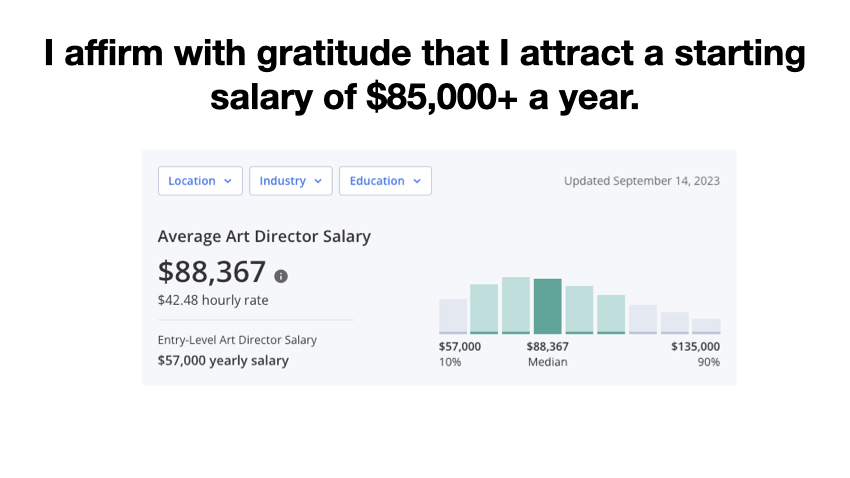Click the Entry-Level Art Director Salary label
The height and width of the screenshot is (478, 850).
pos(237,340)
